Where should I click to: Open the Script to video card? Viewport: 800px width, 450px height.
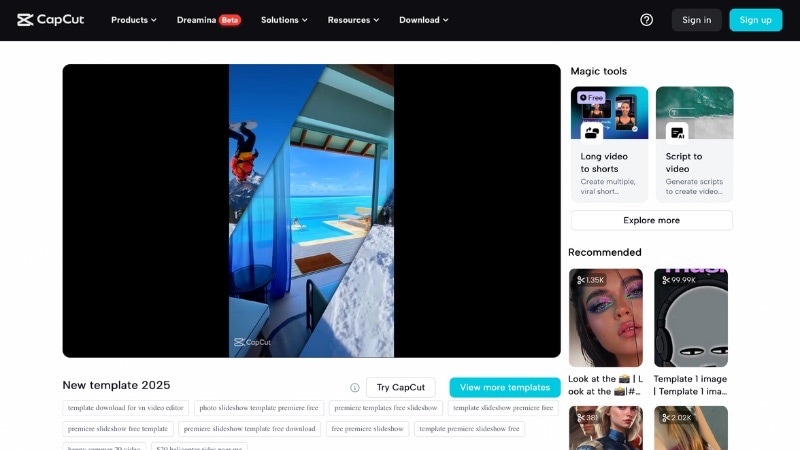click(694, 144)
